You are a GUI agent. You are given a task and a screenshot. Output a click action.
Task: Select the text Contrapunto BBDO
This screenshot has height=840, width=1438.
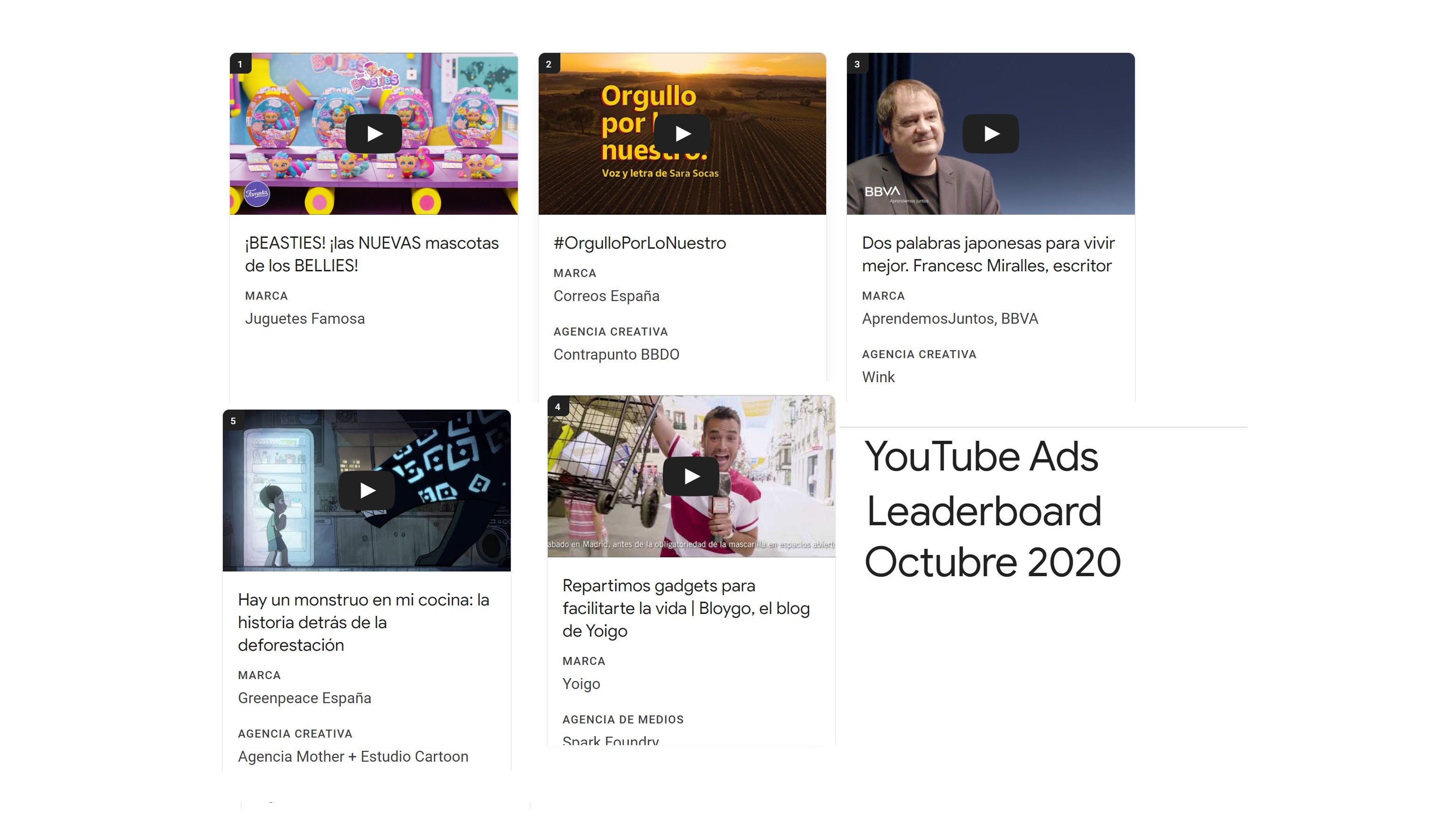(616, 355)
